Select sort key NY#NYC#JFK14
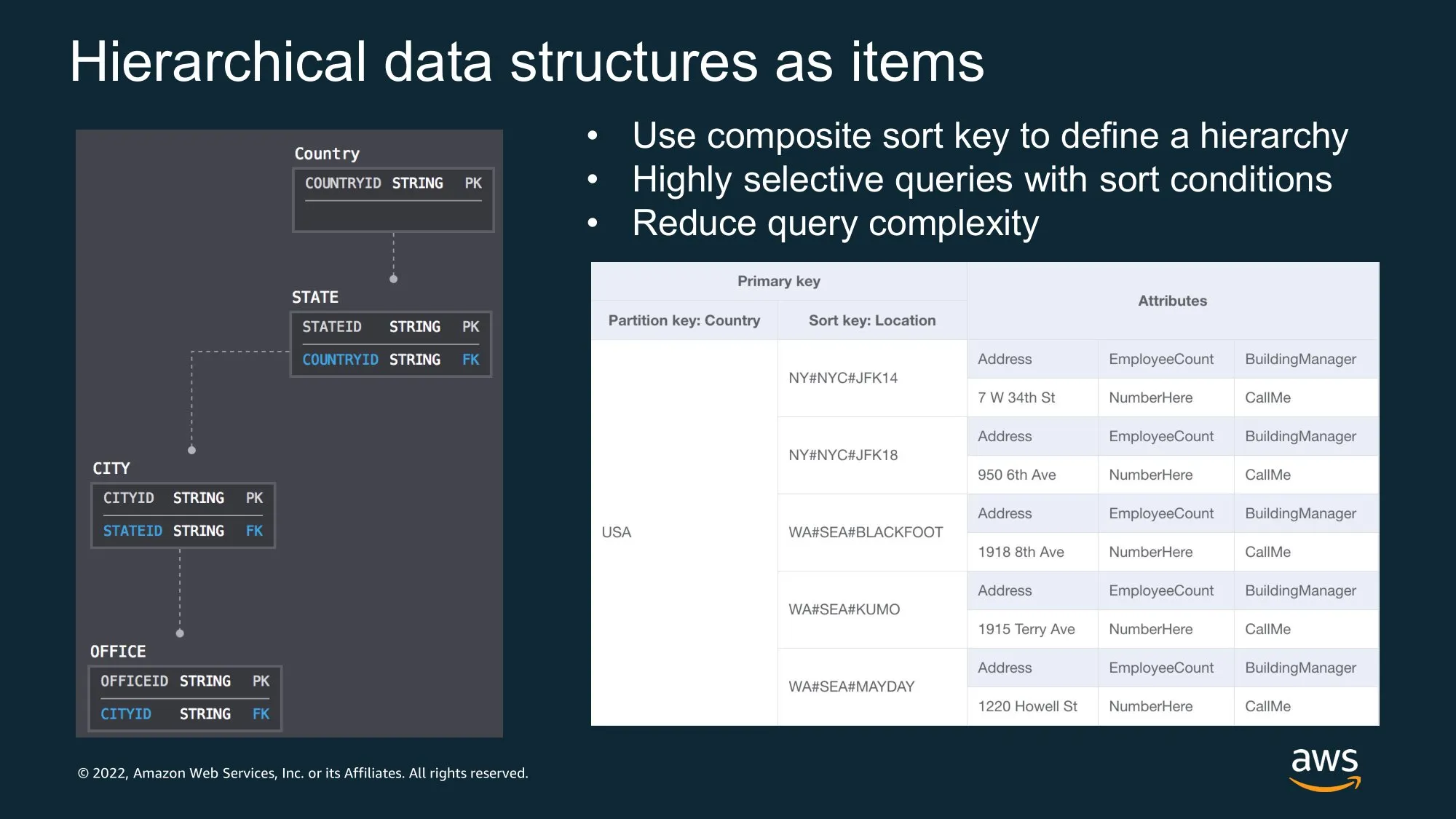The height and width of the screenshot is (819, 1456). pyautogui.click(x=843, y=378)
